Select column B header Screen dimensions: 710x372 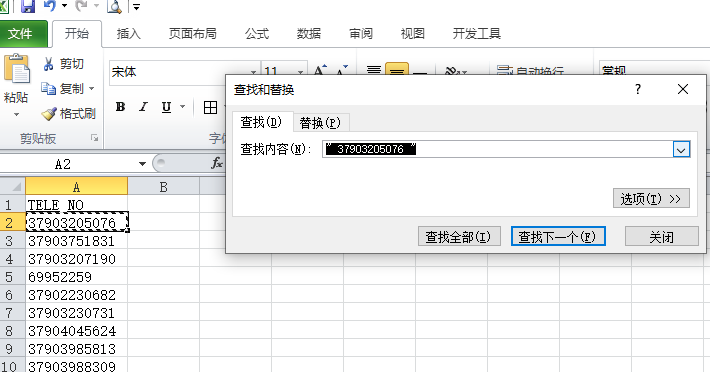point(163,186)
